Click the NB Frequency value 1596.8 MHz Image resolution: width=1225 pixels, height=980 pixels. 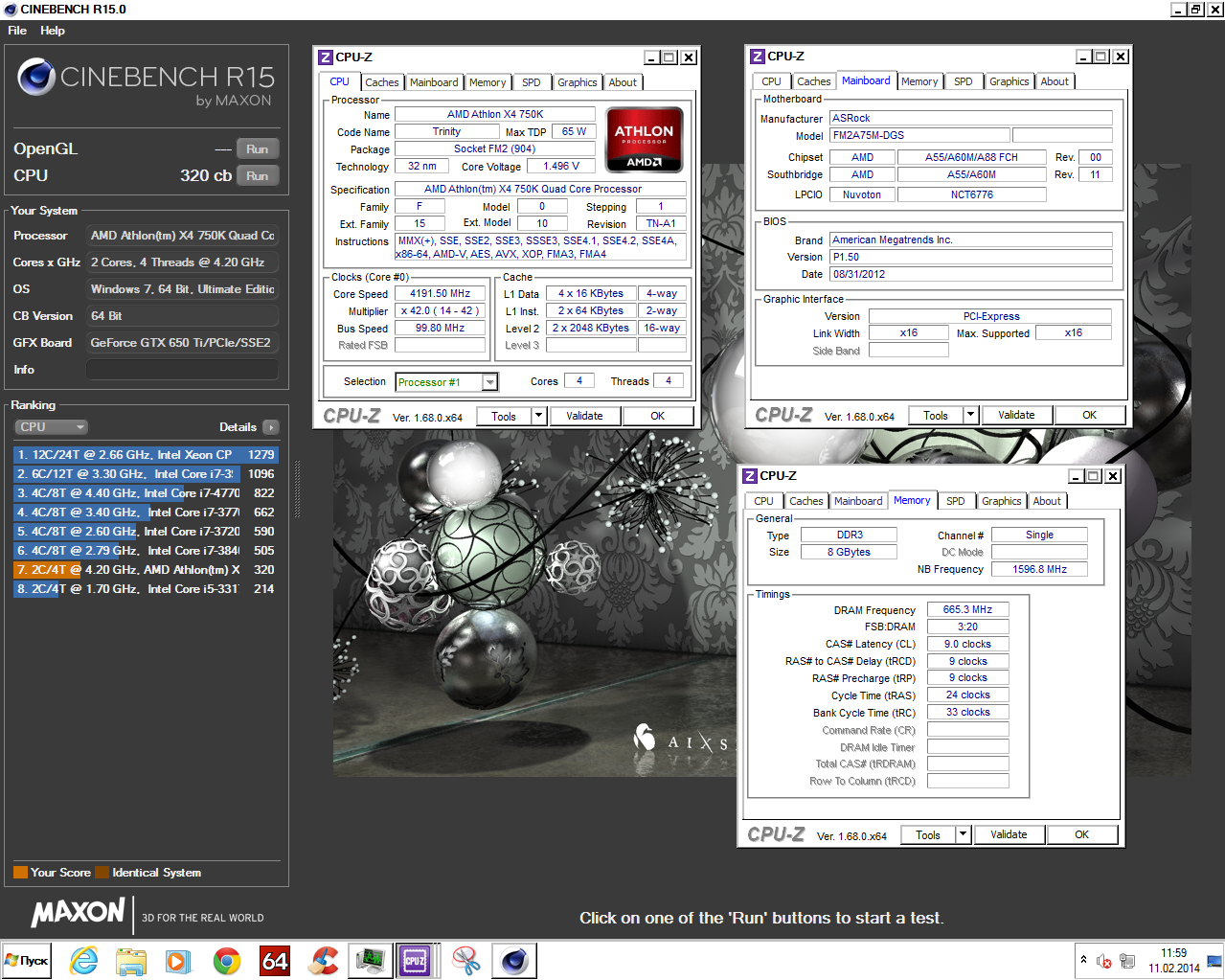1039,570
